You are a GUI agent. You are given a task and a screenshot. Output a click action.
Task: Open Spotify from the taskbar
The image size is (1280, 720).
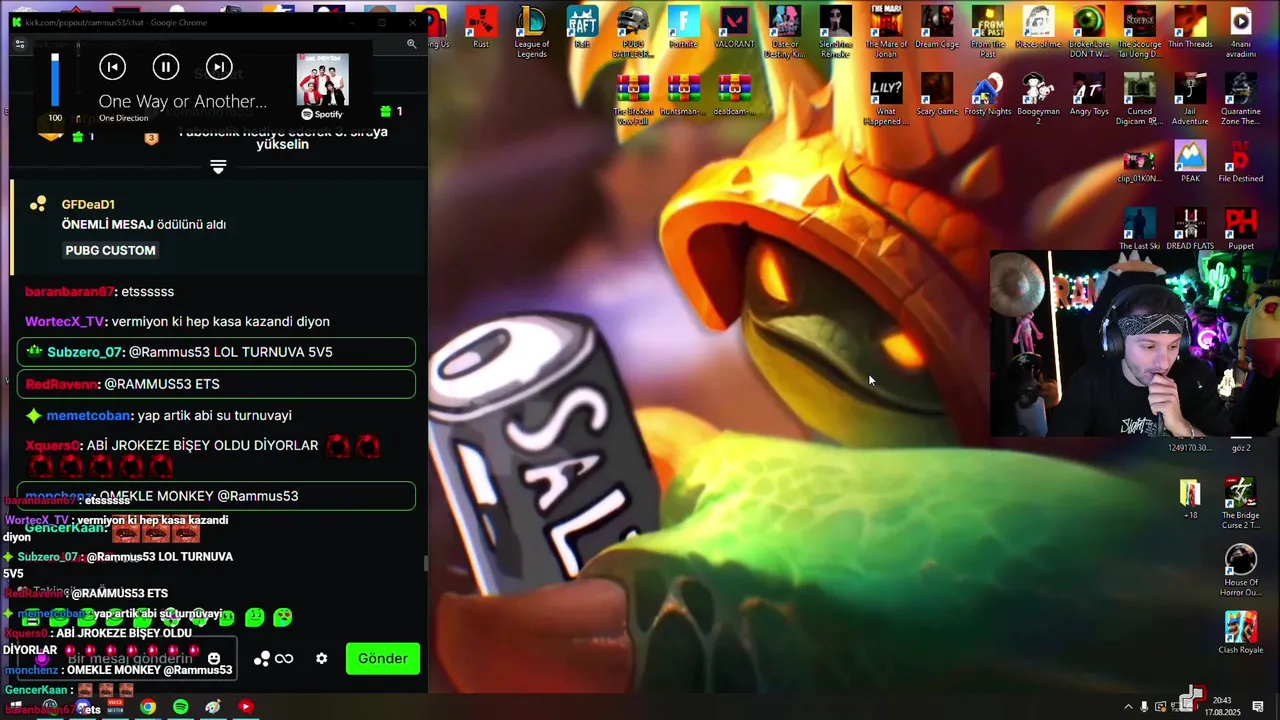pyautogui.click(x=180, y=707)
